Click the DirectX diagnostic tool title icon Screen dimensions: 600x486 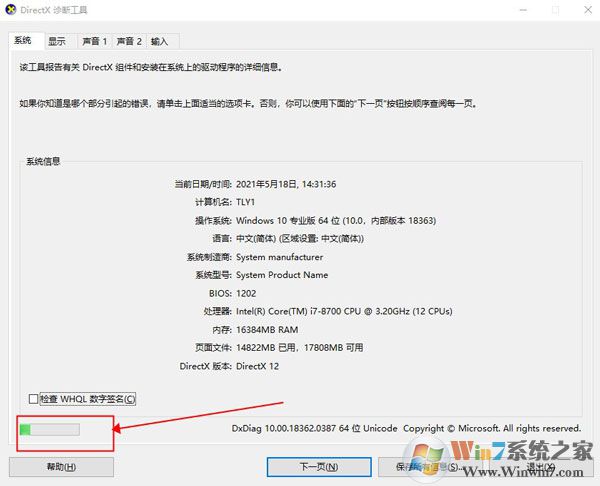tap(10, 10)
